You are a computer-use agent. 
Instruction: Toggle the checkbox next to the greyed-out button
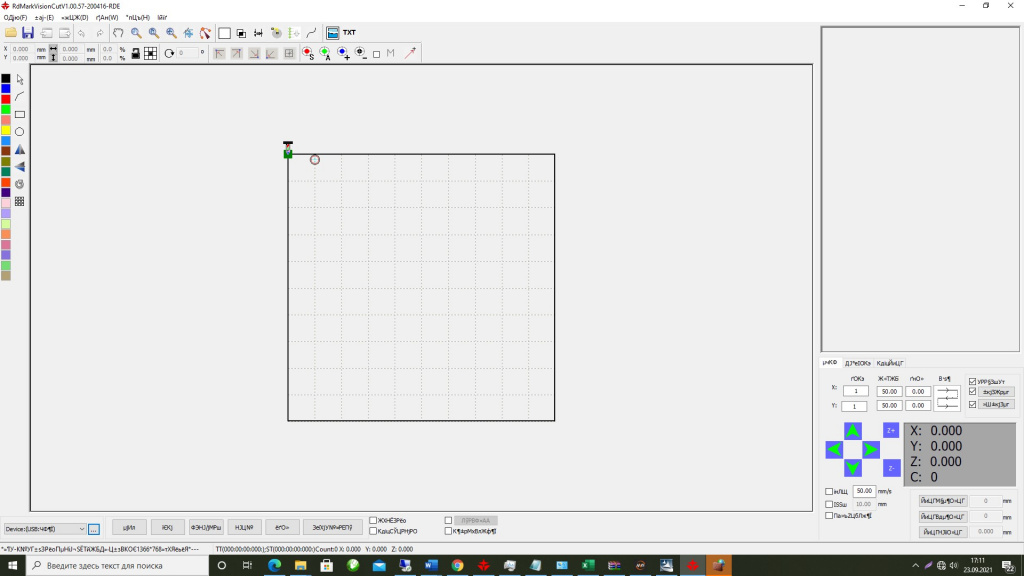click(448, 520)
